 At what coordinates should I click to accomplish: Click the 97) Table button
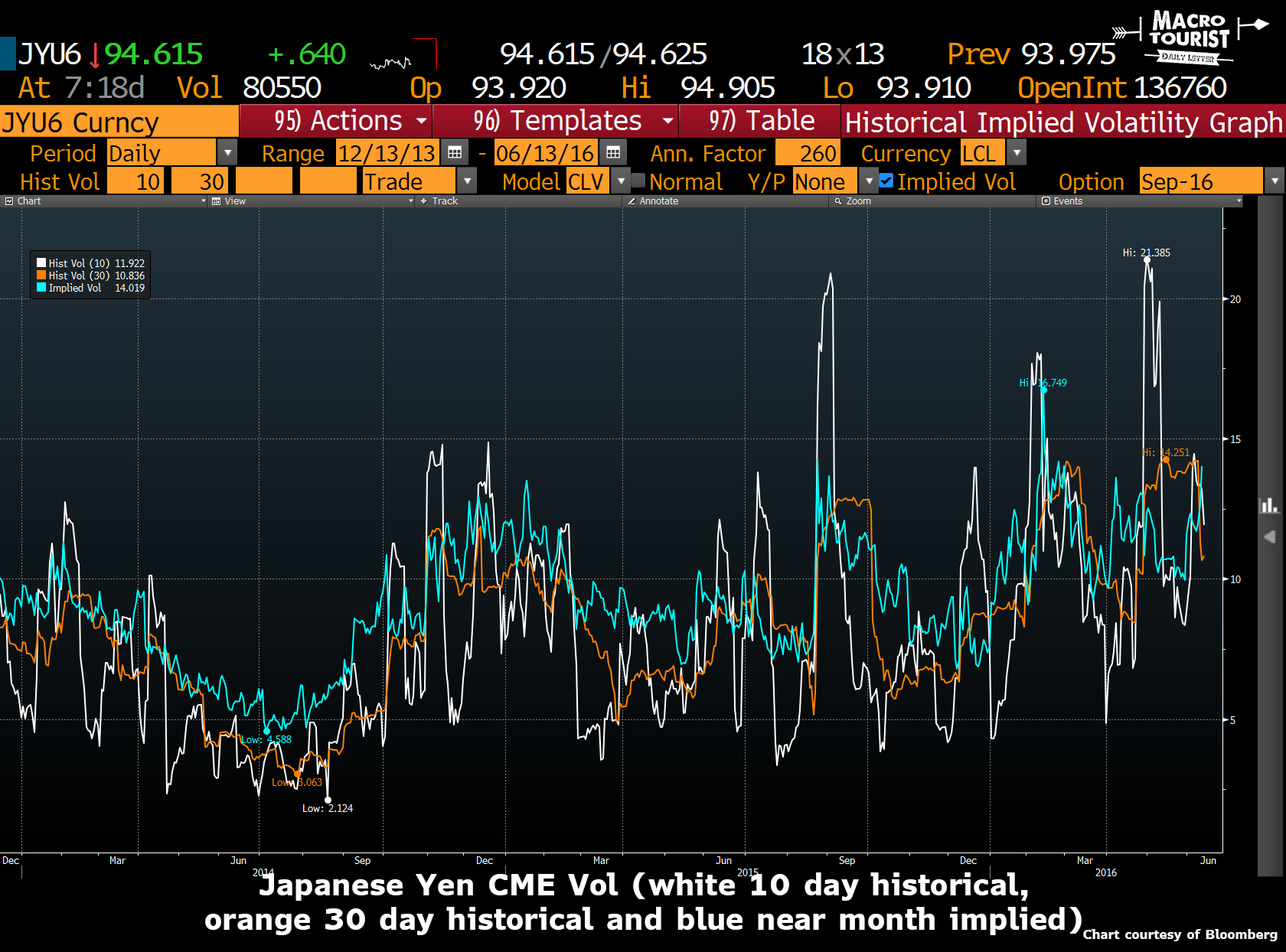click(761, 121)
